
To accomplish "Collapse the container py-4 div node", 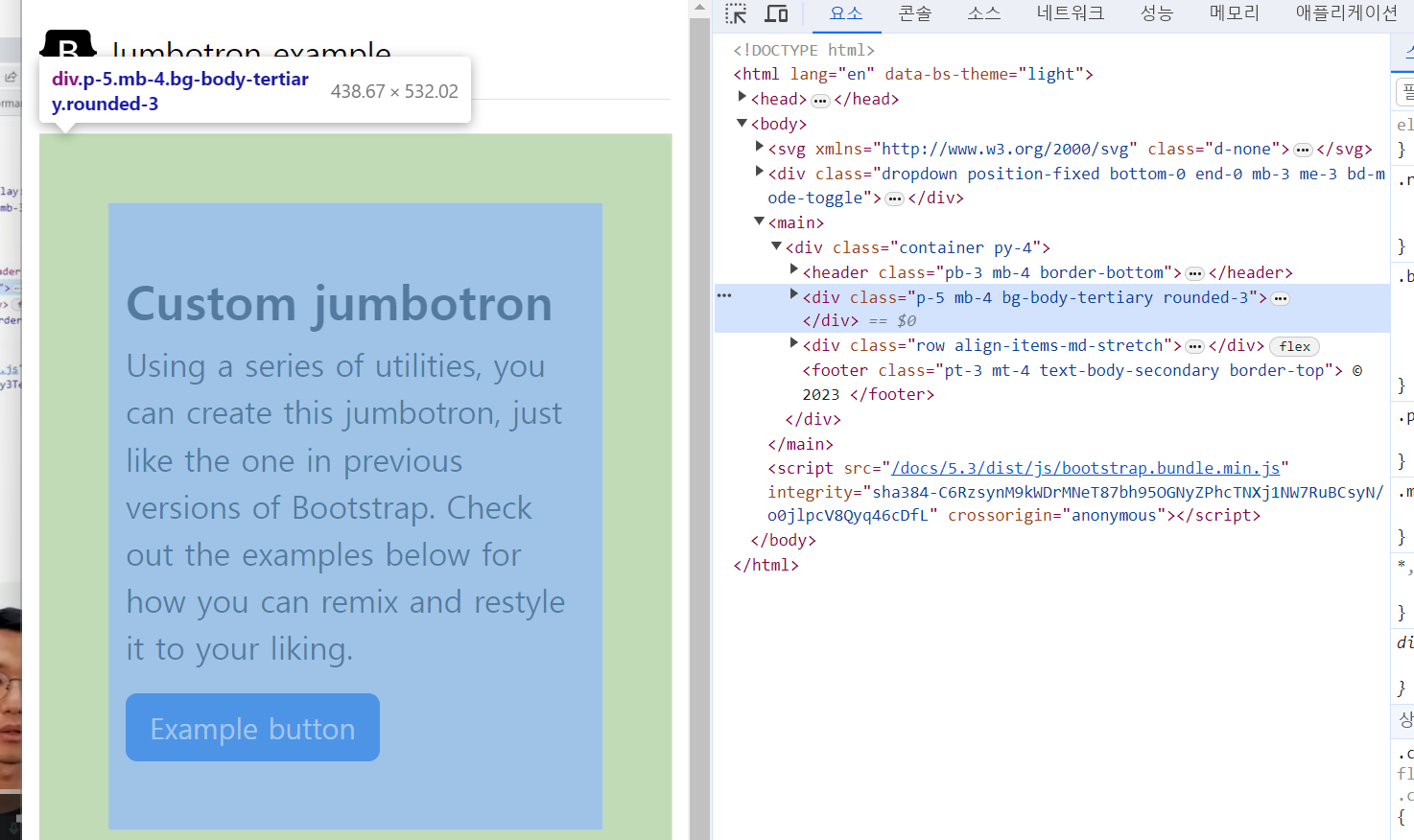I will pos(776,246).
